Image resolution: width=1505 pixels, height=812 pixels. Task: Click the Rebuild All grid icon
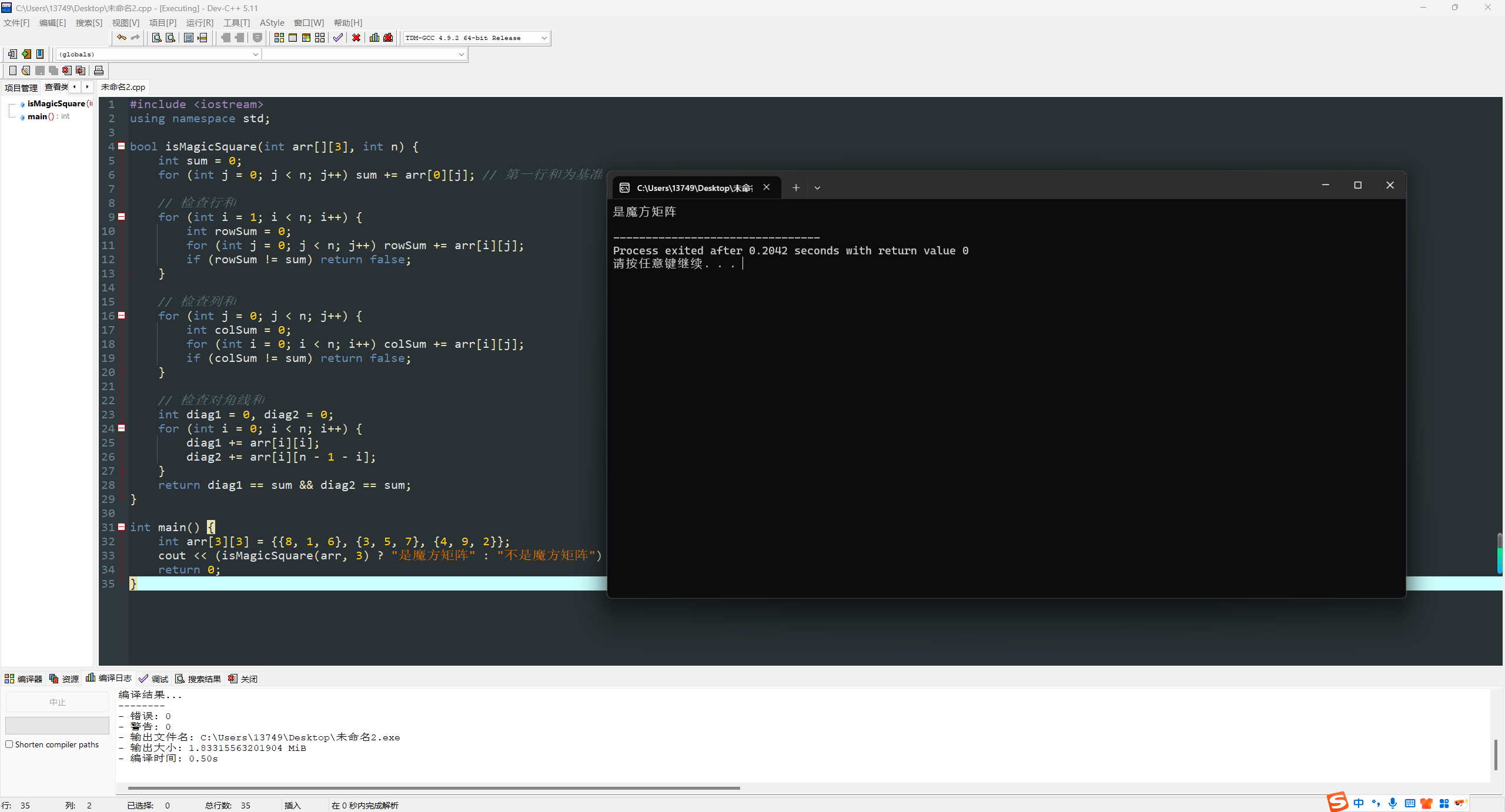pyautogui.click(x=320, y=38)
